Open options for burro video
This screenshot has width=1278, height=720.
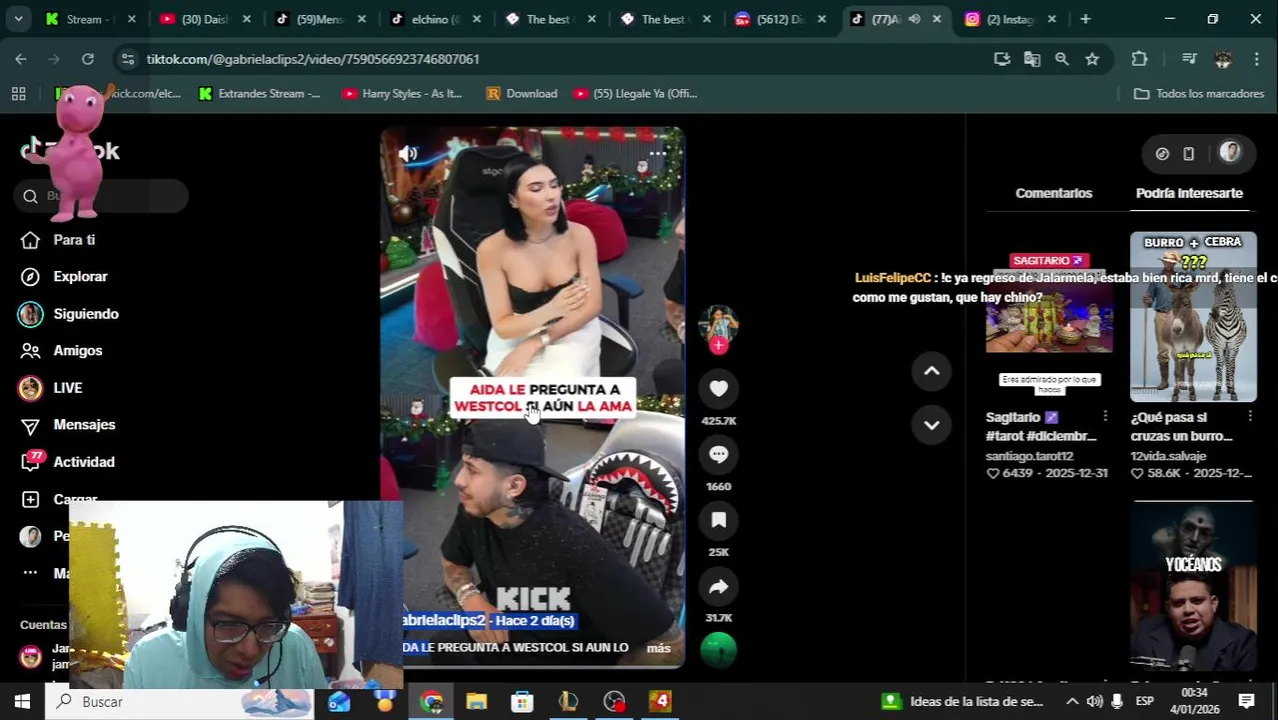click(x=1250, y=416)
